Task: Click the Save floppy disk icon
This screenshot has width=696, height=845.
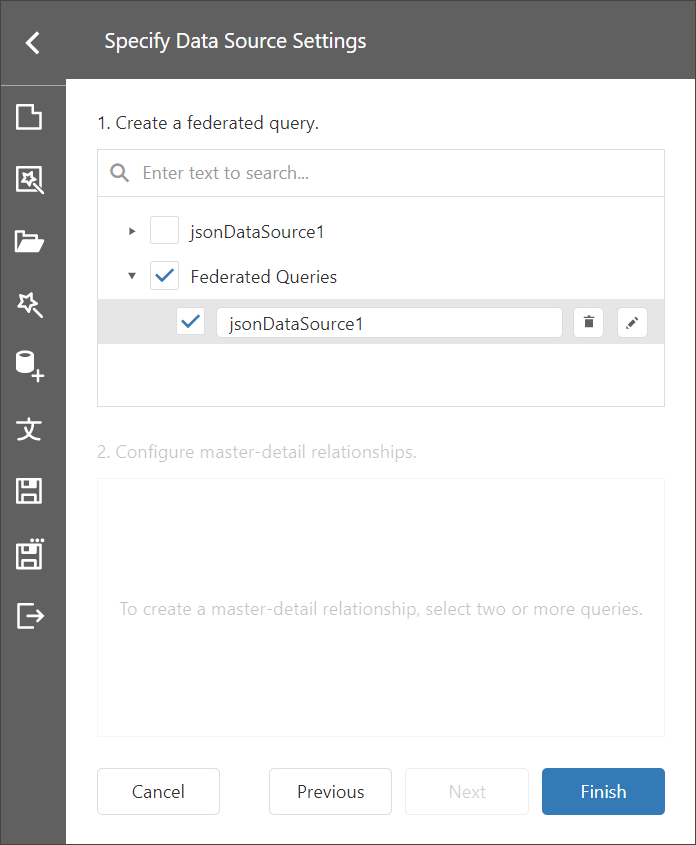Action: [x=30, y=491]
